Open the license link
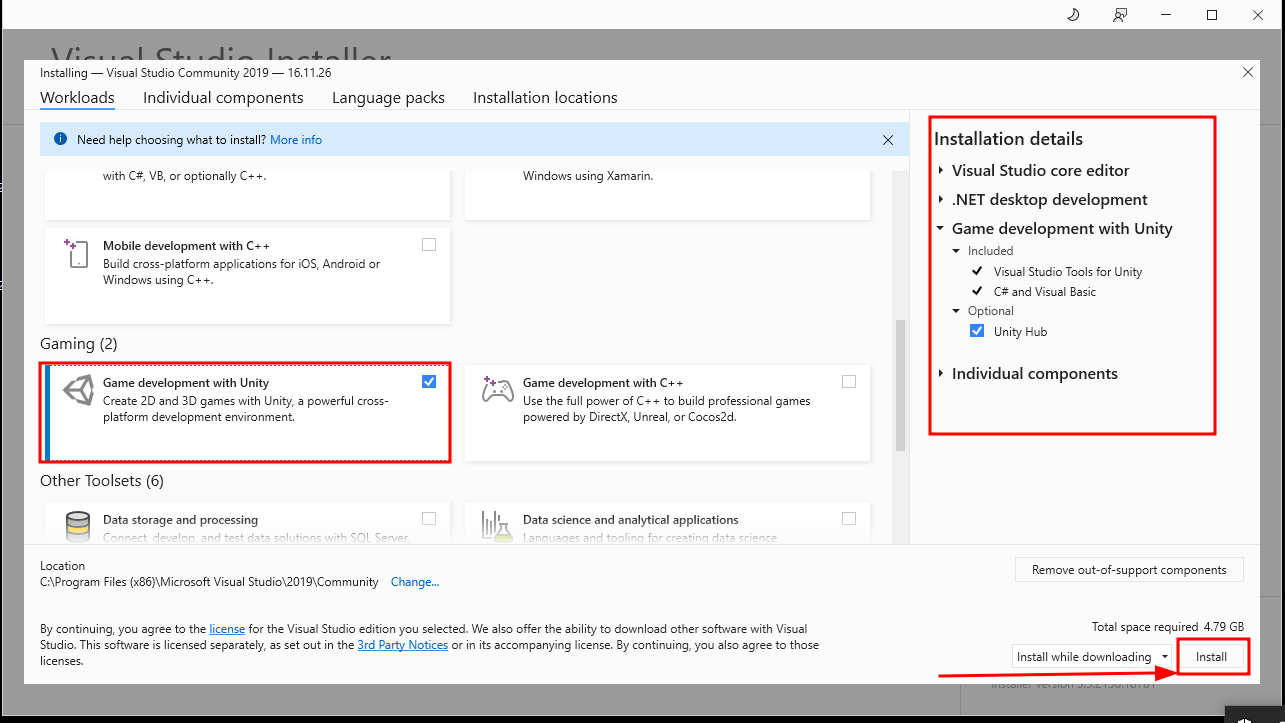1285x723 pixels. pyautogui.click(x=227, y=629)
